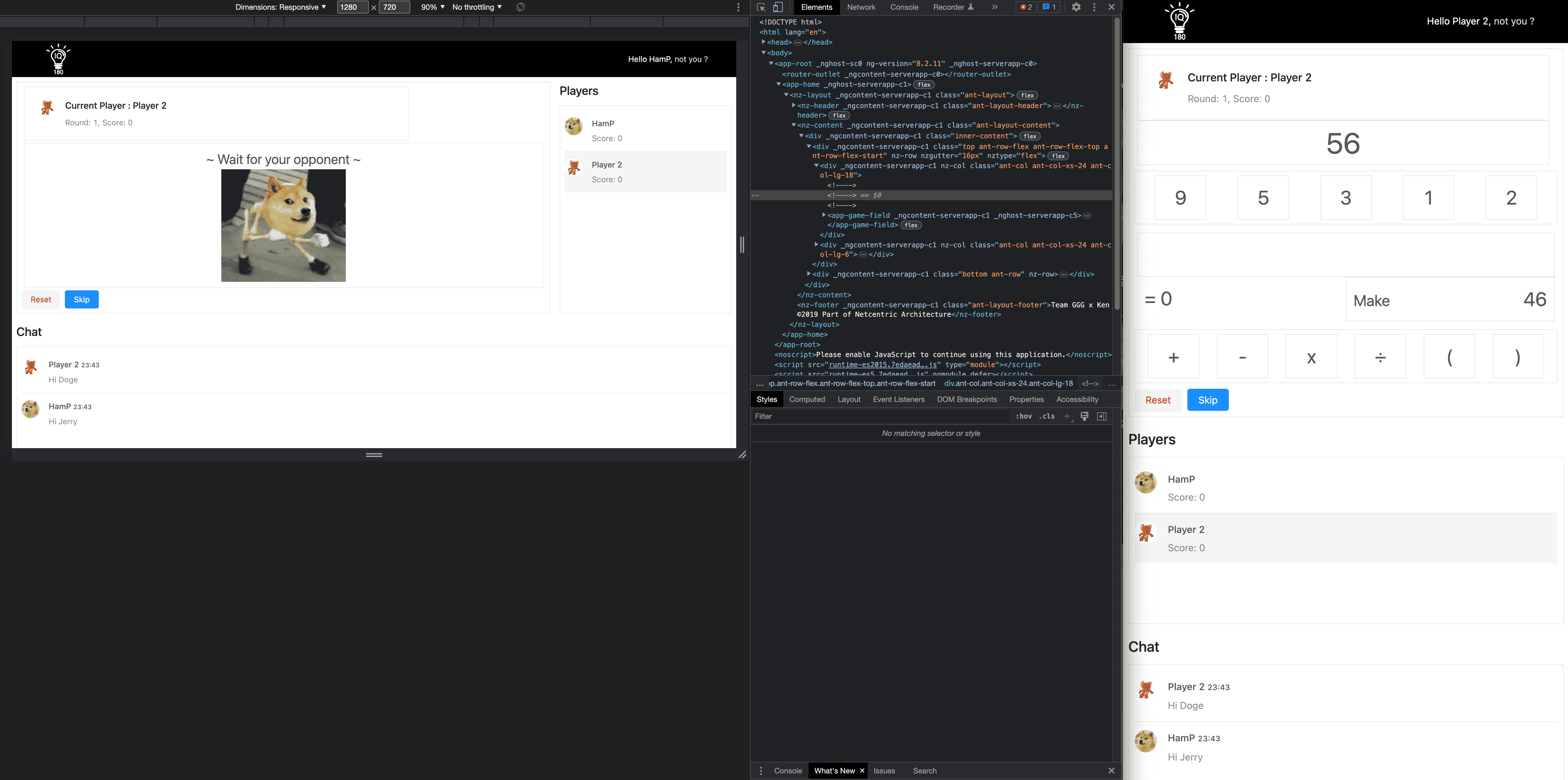Screen dimensions: 1568x780
Task: Open DevTools settings gear
Action: coord(1076,7)
